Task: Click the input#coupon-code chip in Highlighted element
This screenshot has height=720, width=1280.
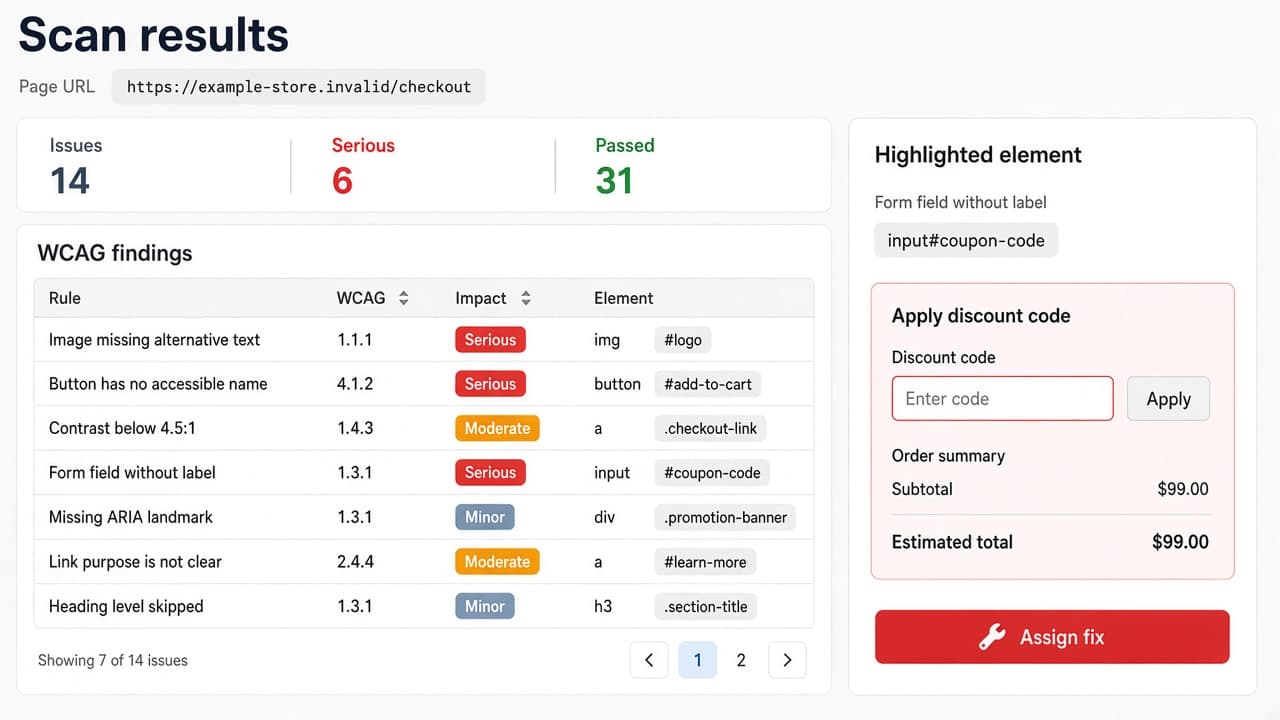Action: 966,240
